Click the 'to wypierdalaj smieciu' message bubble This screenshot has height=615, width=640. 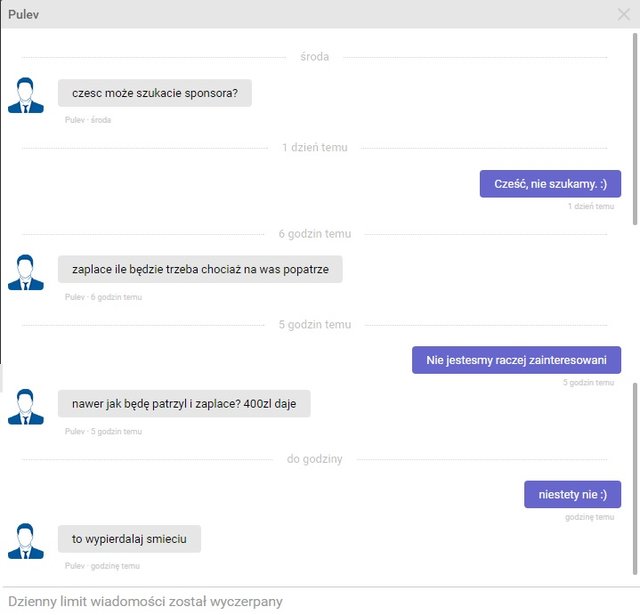point(129,539)
